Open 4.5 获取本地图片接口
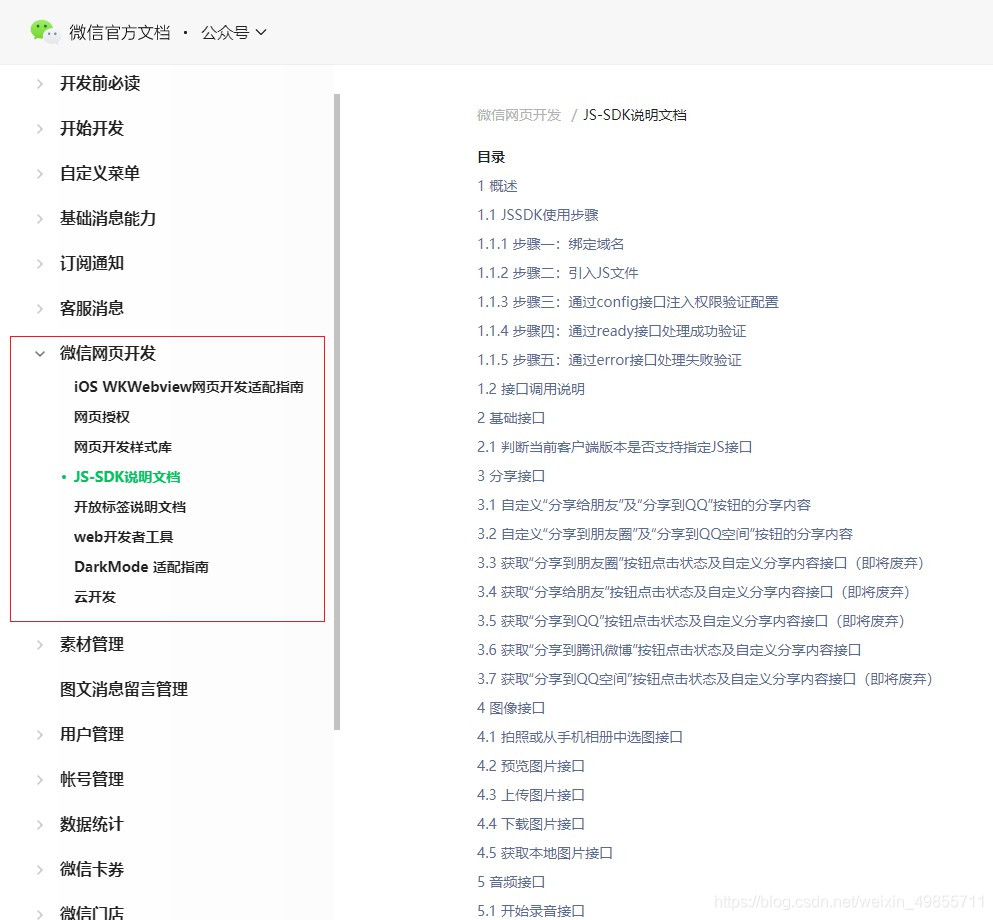 [545, 853]
